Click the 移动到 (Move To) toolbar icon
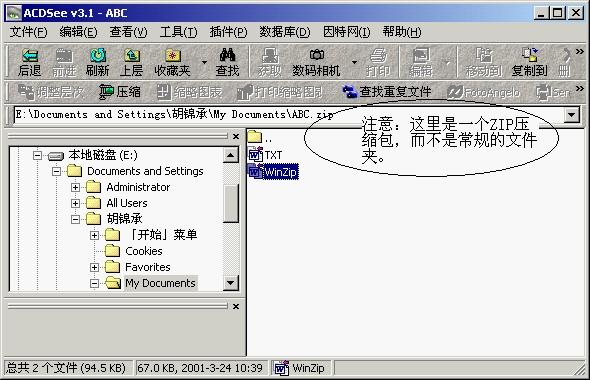The image size is (590, 380). (x=484, y=62)
